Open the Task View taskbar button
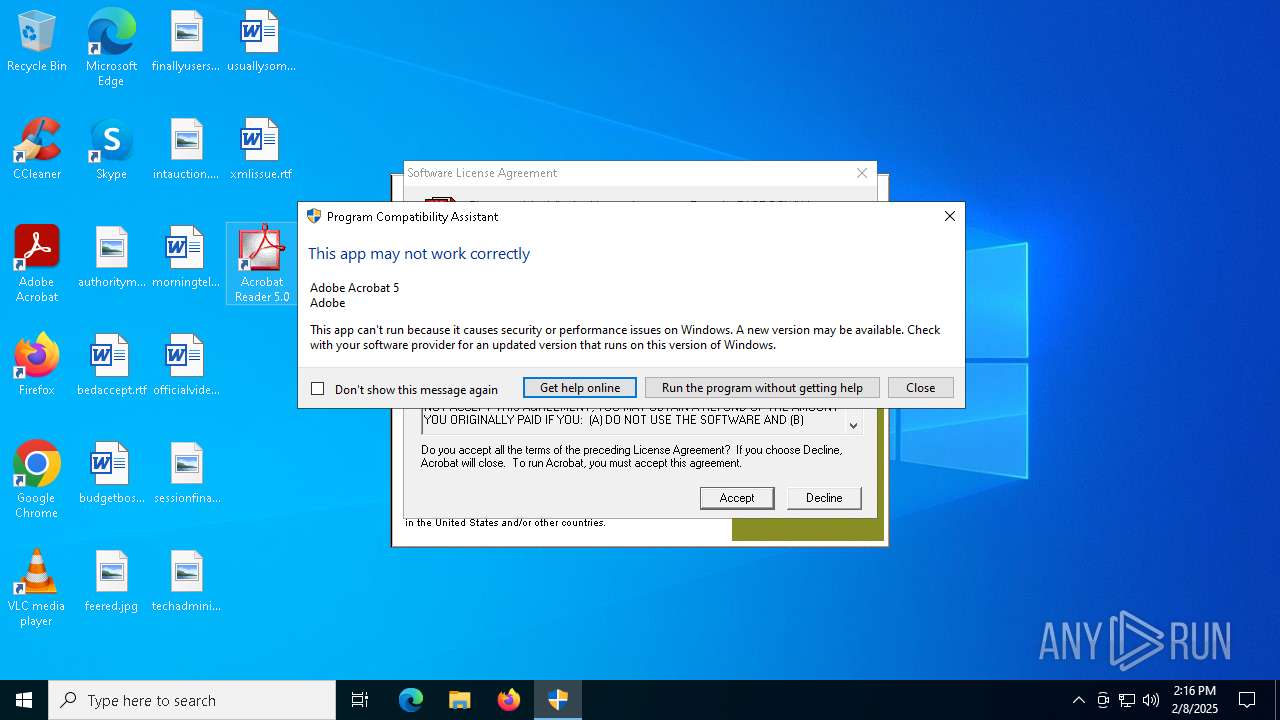The height and width of the screenshot is (720, 1280). pyautogui.click(x=360, y=700)
